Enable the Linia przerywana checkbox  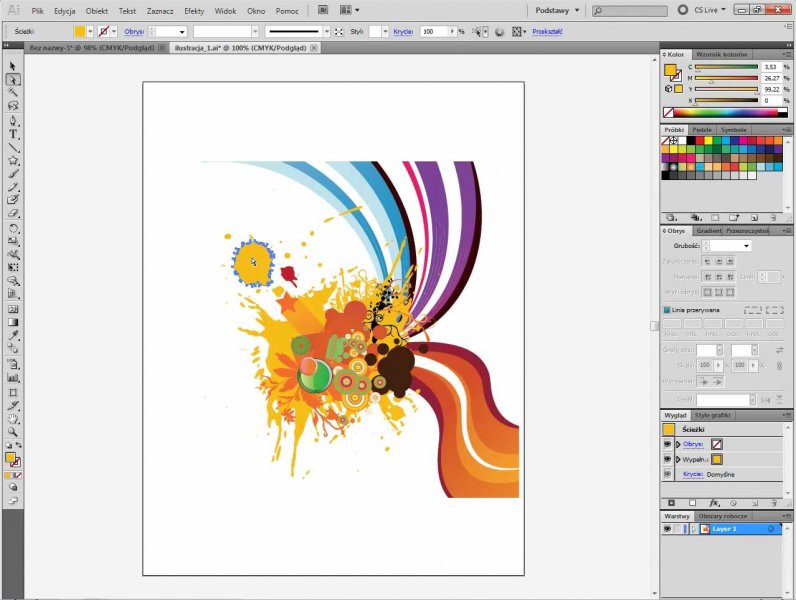[667, 310]
